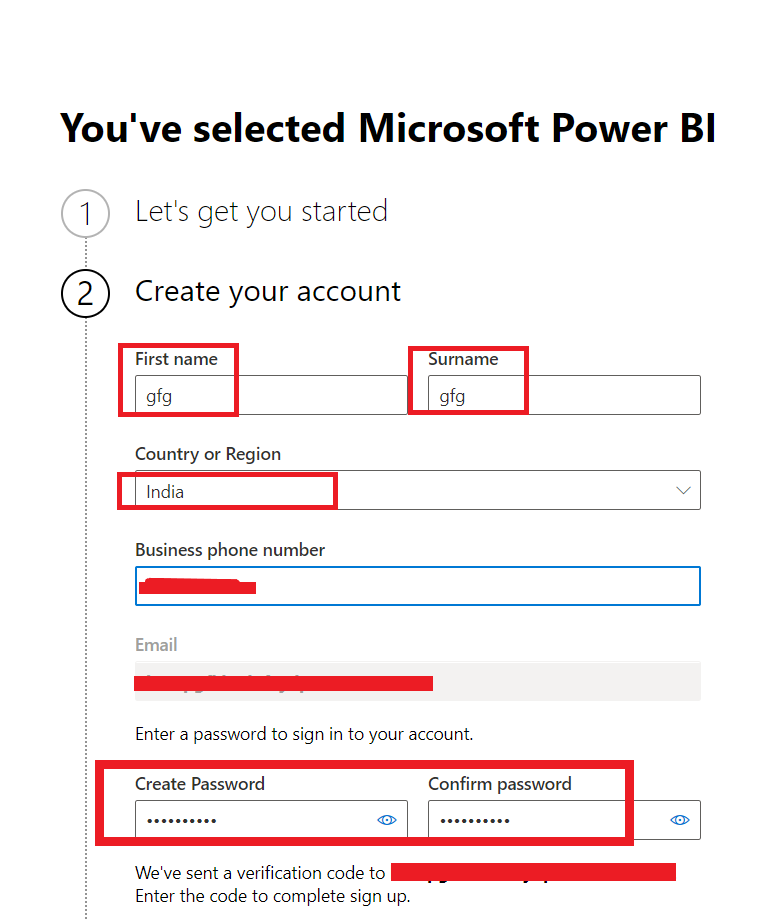Expand the "Let's get you started" step
Screen dimensions: 769x920
[x=261, y=212]
